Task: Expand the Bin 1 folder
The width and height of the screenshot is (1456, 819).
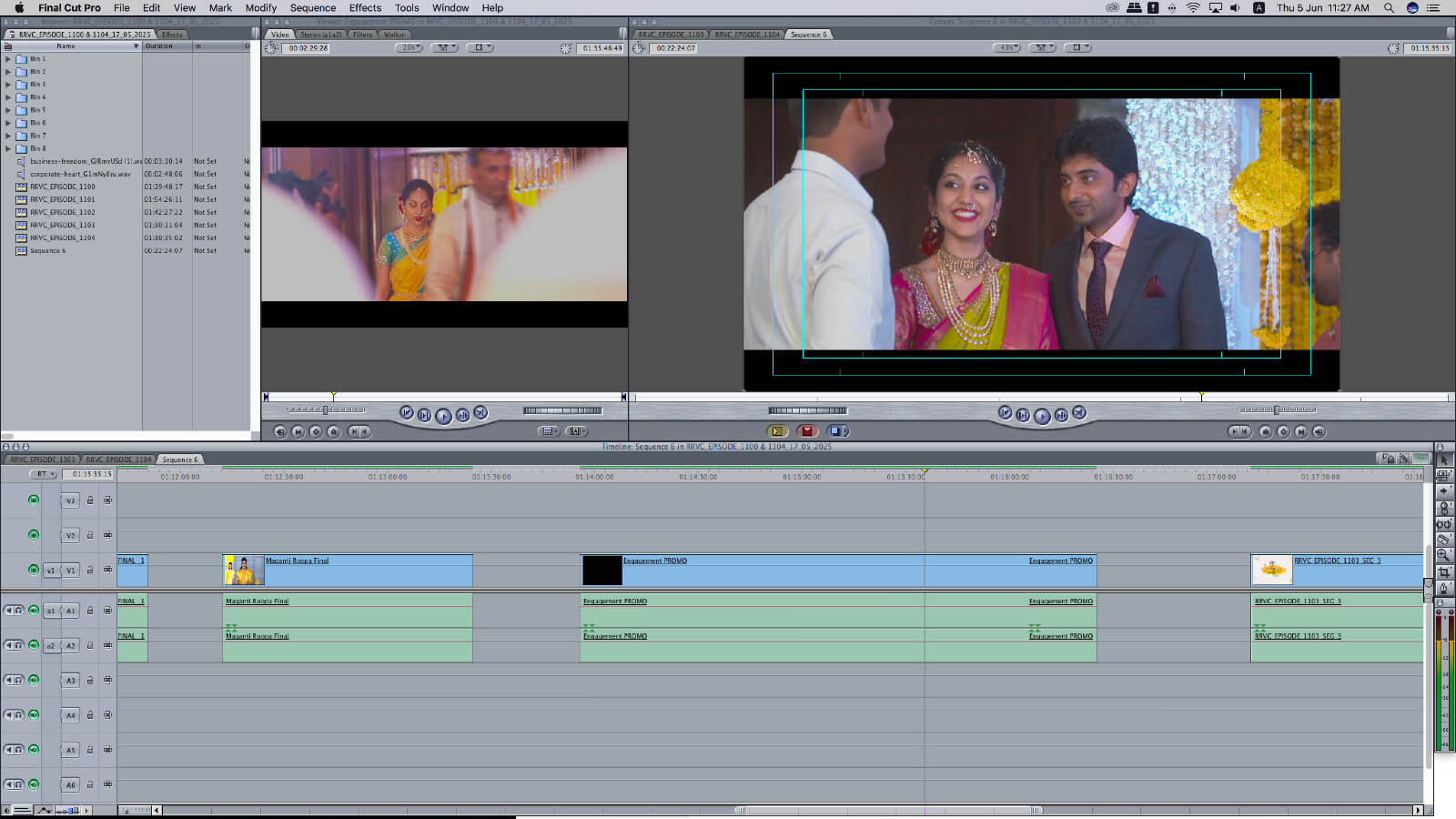Action: 8,59
